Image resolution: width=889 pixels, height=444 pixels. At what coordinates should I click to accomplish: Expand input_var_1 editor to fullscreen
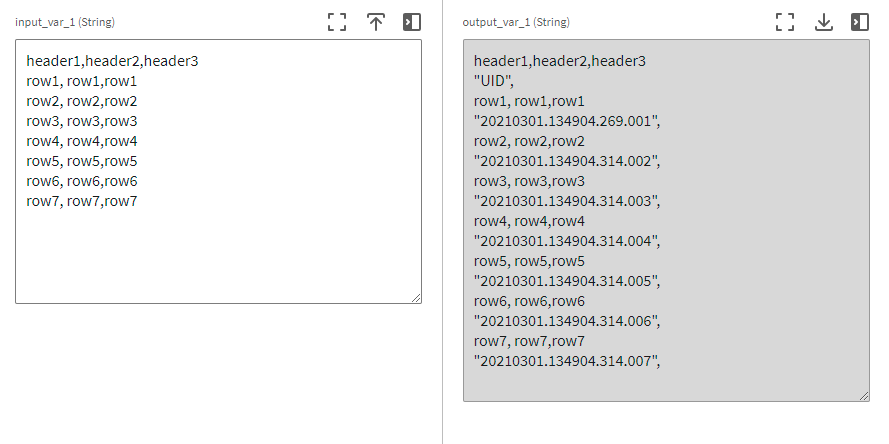click(x=337, y=22)
